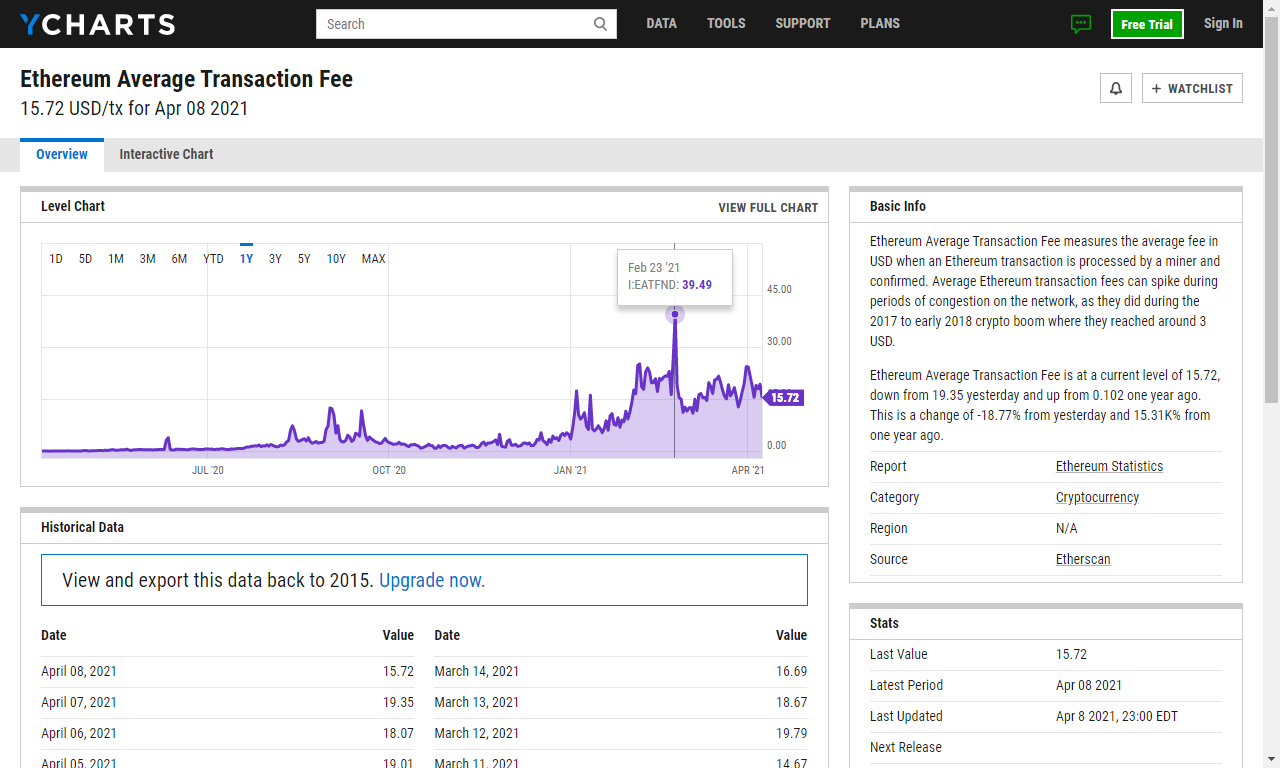Click the March 12, 2021 date cell
The height and width of the screenshot is (768, 1280).
(477, 734)
